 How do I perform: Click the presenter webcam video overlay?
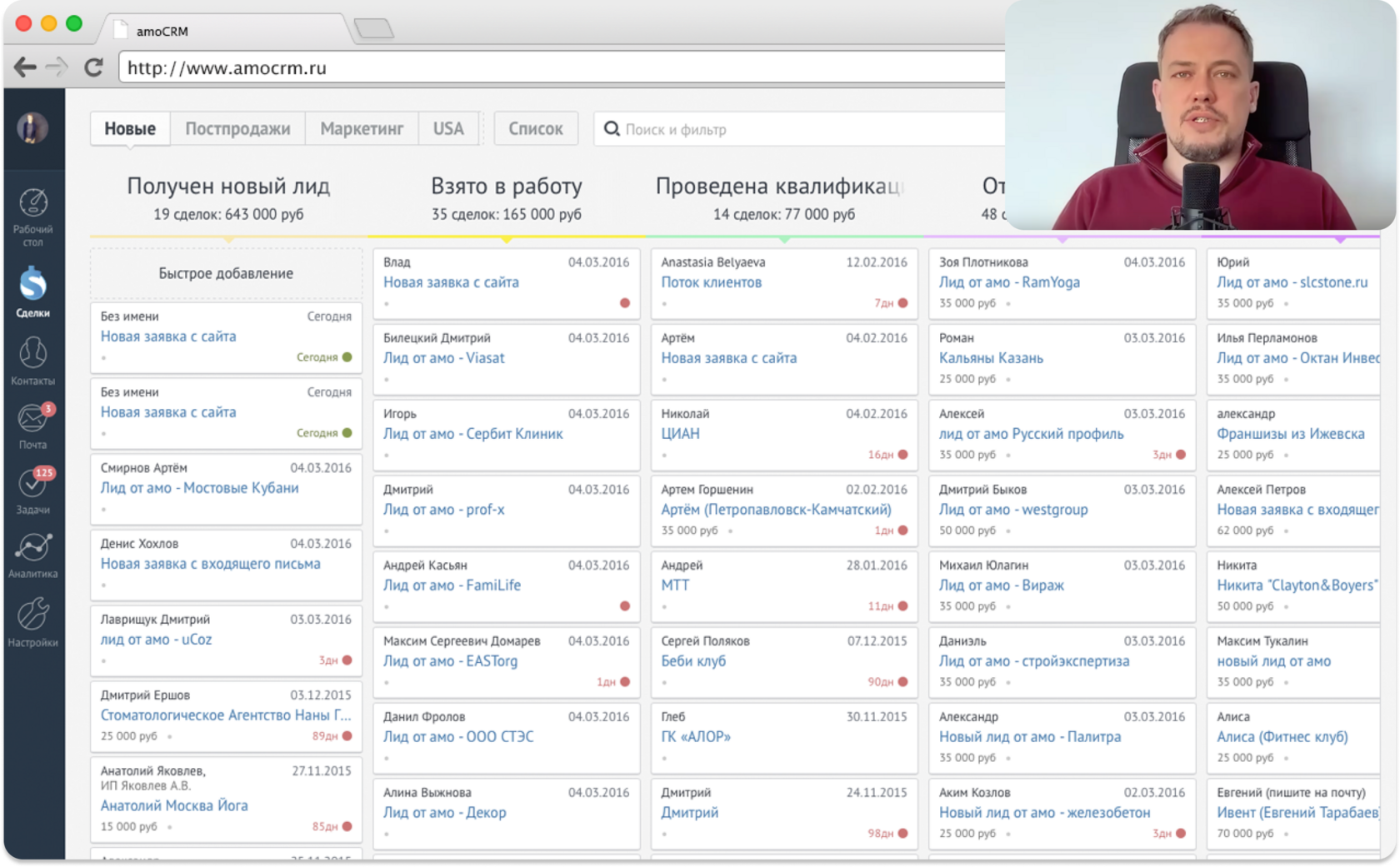(1201, 115)
